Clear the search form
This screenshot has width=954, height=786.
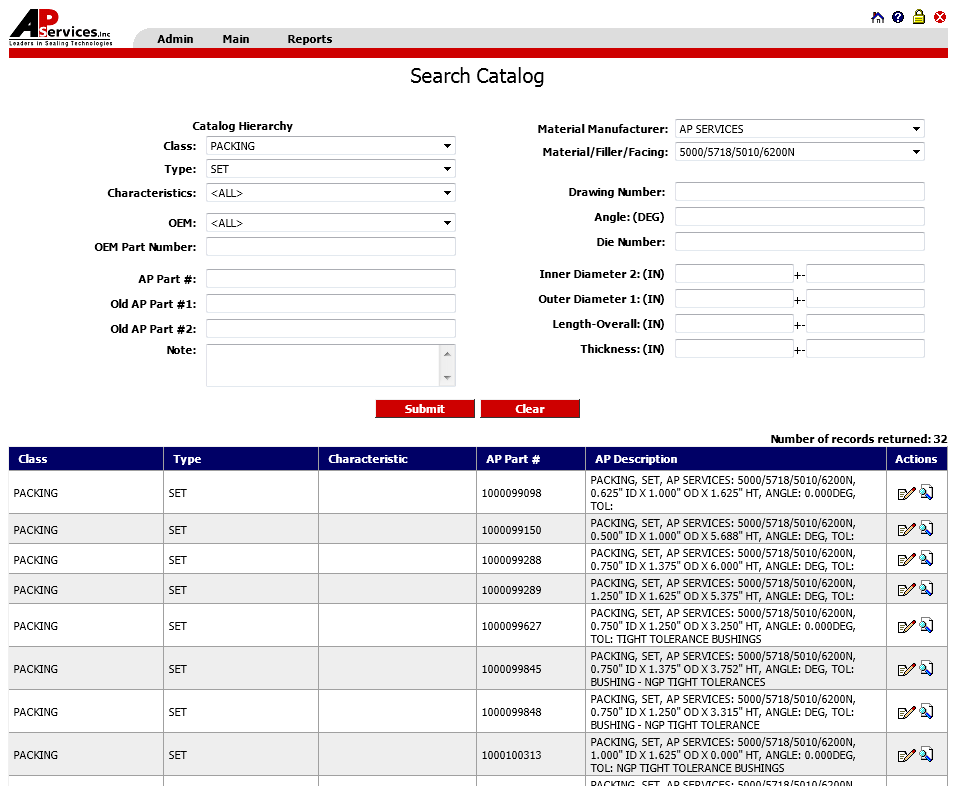coord(530,409)
